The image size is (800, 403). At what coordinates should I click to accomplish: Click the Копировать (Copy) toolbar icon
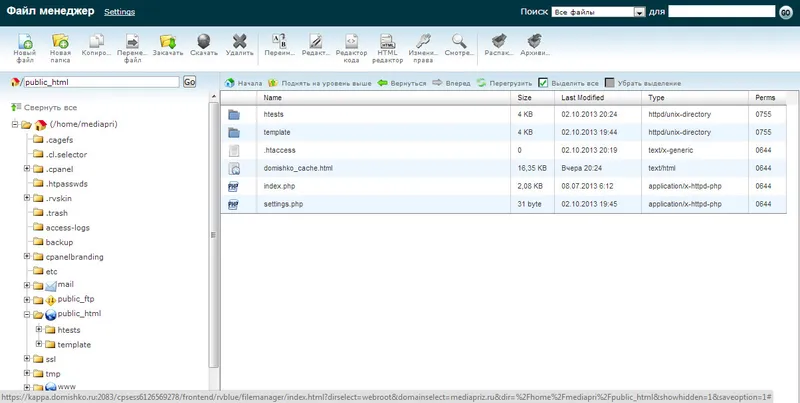tap(96, 41)
